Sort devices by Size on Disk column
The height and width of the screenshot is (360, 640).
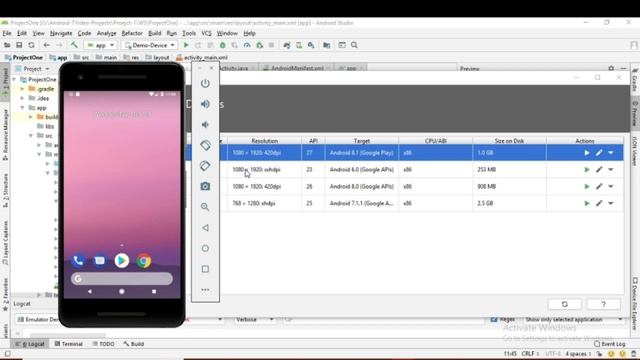point(509,141)
